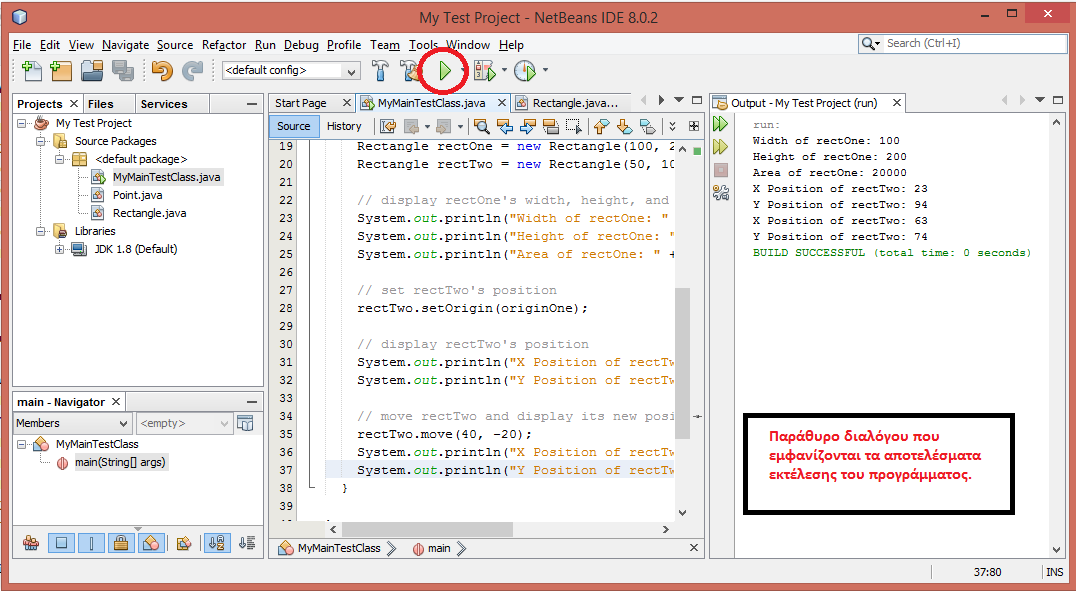Viewport: 1076px width, 591px height.
Task: Click the New File toolbar icon
Action: pos(32,71)
